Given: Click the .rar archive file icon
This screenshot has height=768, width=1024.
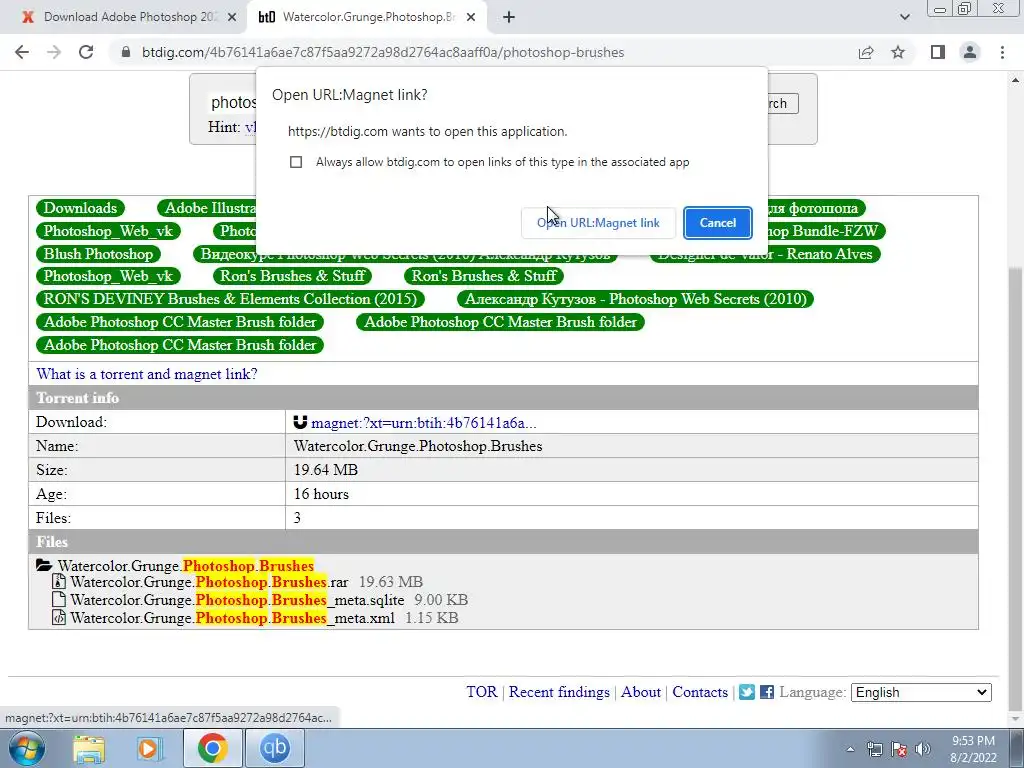Looking at the screenshot, I should coord(59,581).
